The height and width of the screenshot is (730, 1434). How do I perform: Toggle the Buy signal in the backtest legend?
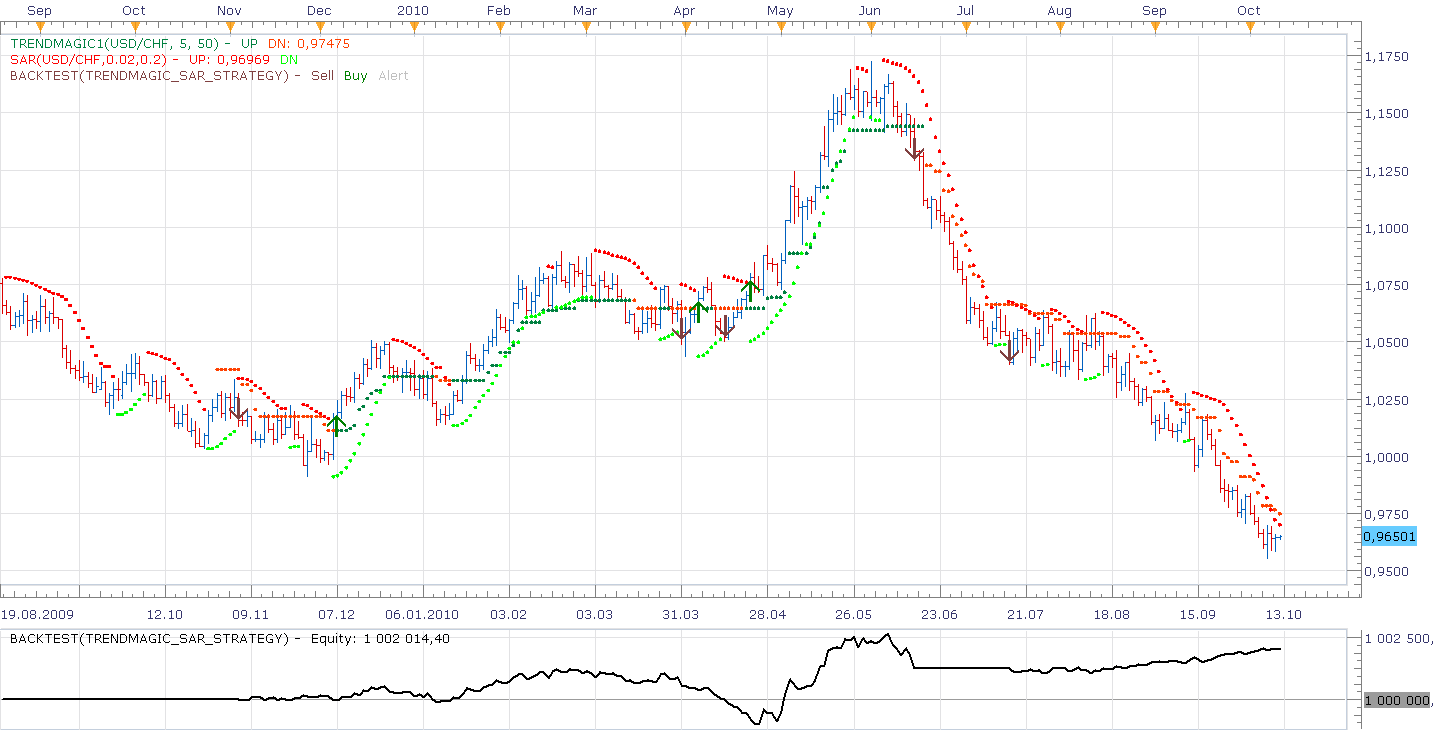tap(355, 75)
